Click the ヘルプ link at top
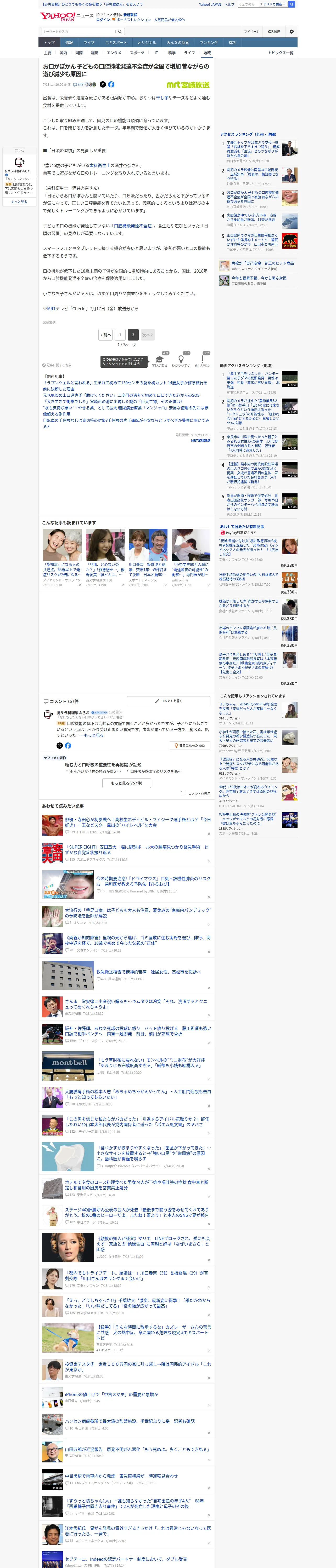Viewport: 336px width, 1568px height. (229, 4)
